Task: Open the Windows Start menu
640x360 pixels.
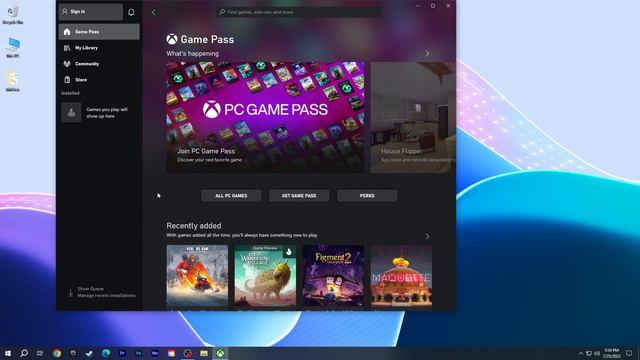Action: [x=8, y=353]
